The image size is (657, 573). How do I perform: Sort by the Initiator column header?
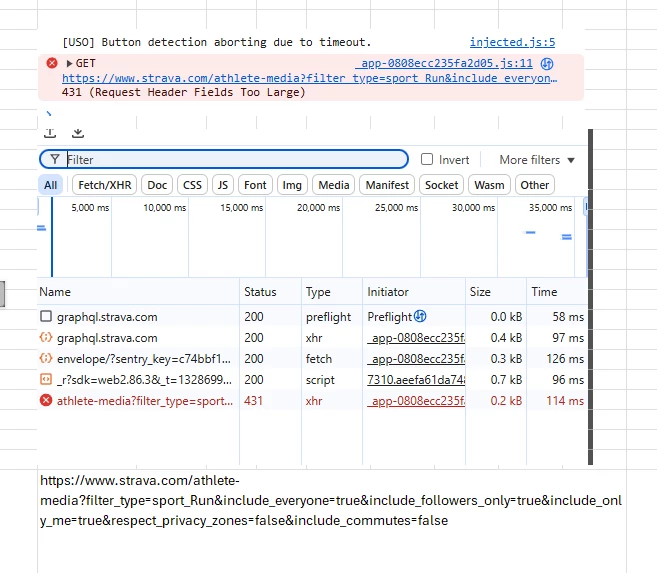point(414,292)
